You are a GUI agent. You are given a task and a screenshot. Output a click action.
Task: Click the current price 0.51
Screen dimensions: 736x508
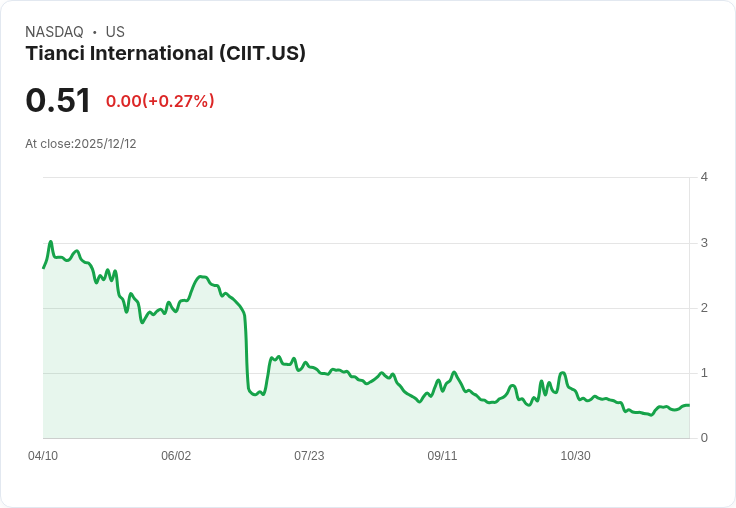(x=58, y=100)
